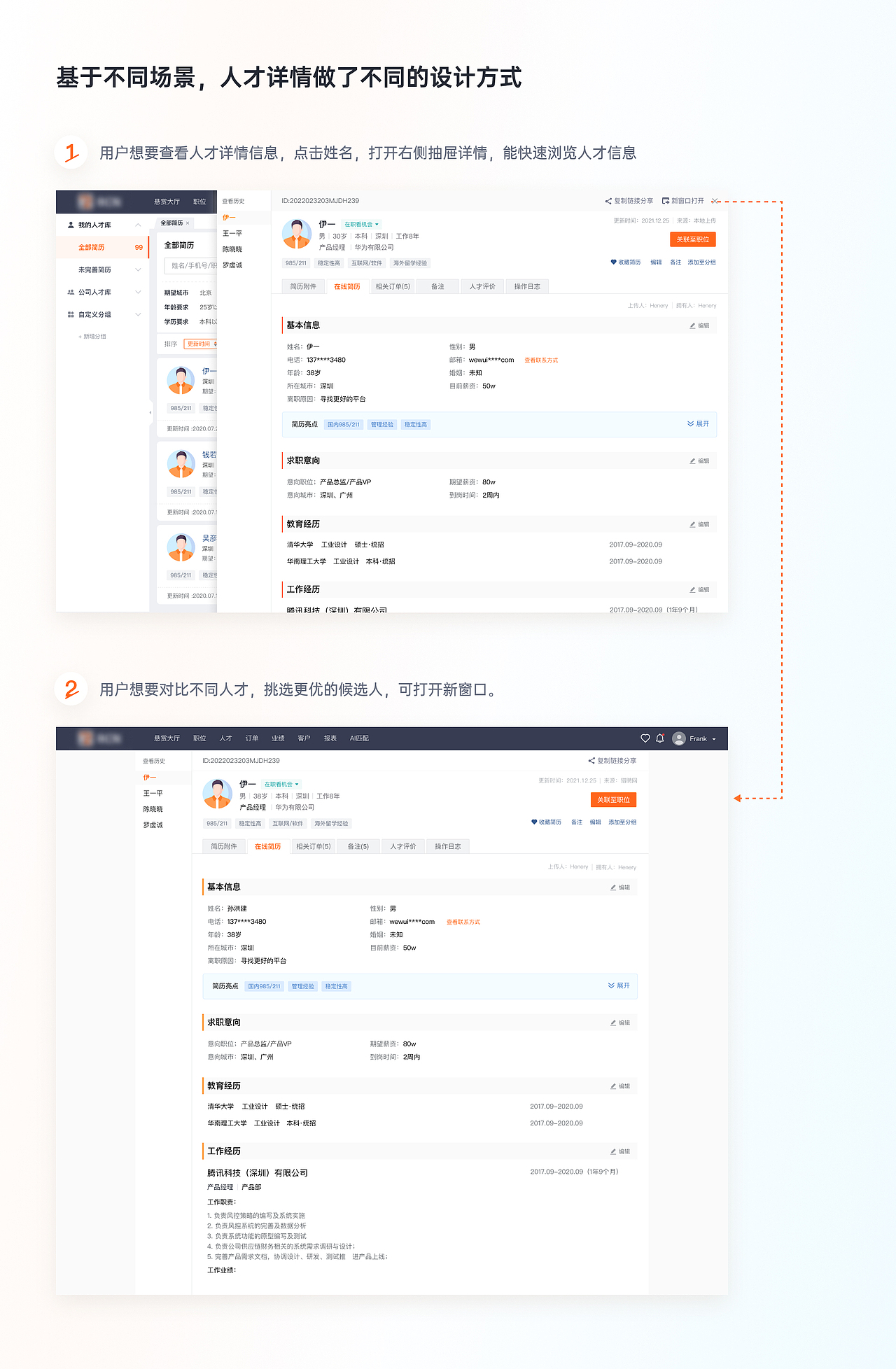Switch to the 操作日志 tab in the drawer
This screenshot has width=896, height=1369.
point(527,286)
